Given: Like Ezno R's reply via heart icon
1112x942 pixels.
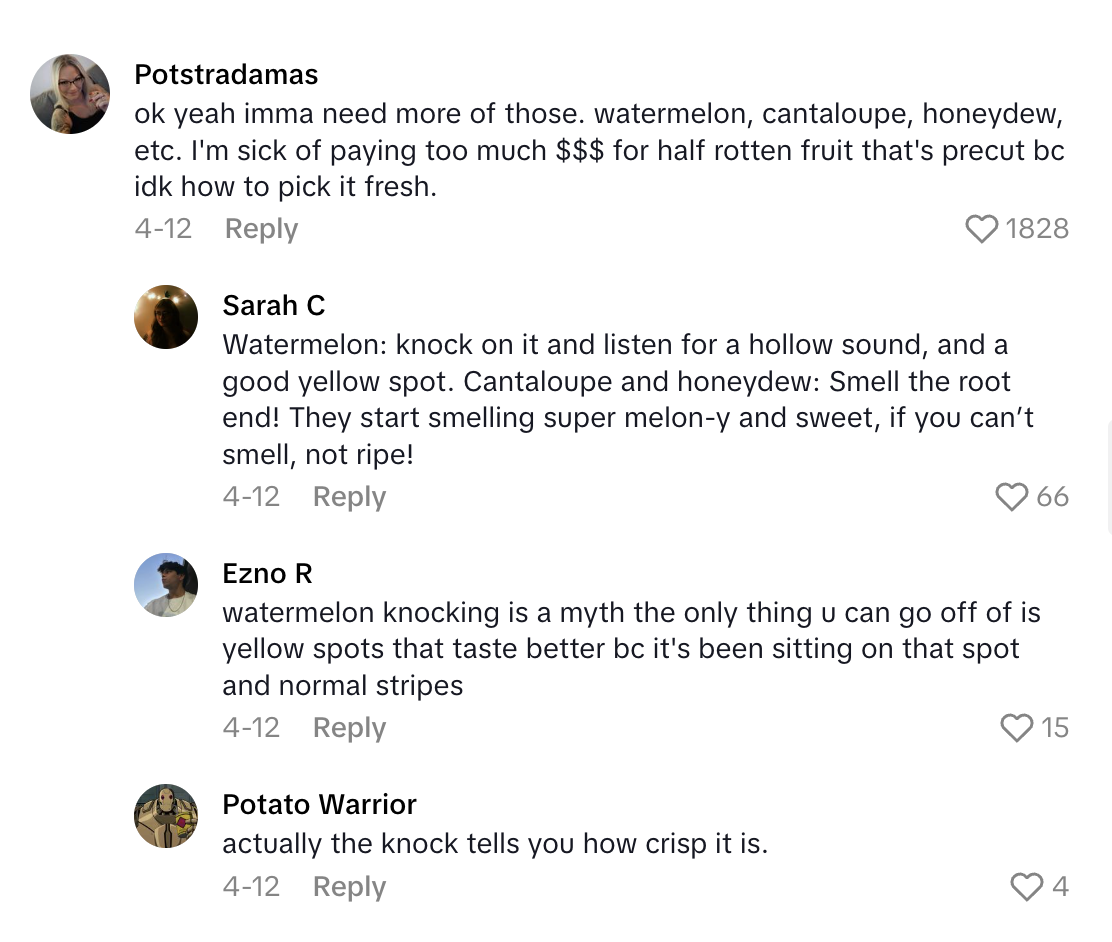Looking at the screenshot, I should [1016, 728].
